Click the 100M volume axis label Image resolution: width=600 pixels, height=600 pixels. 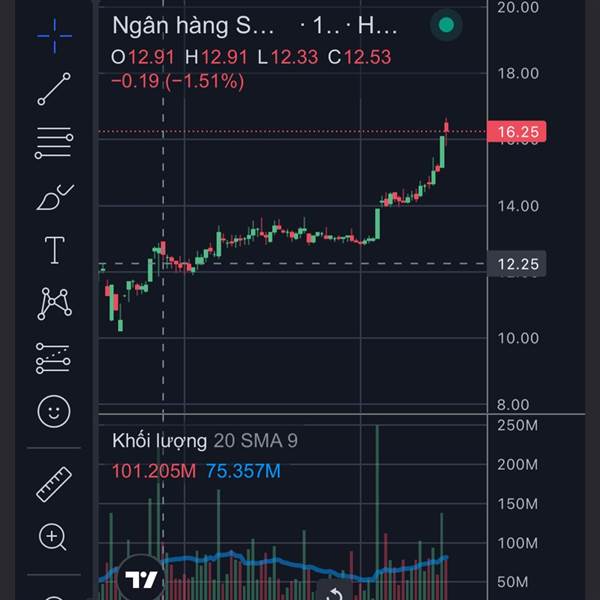(x=517, y=543)
